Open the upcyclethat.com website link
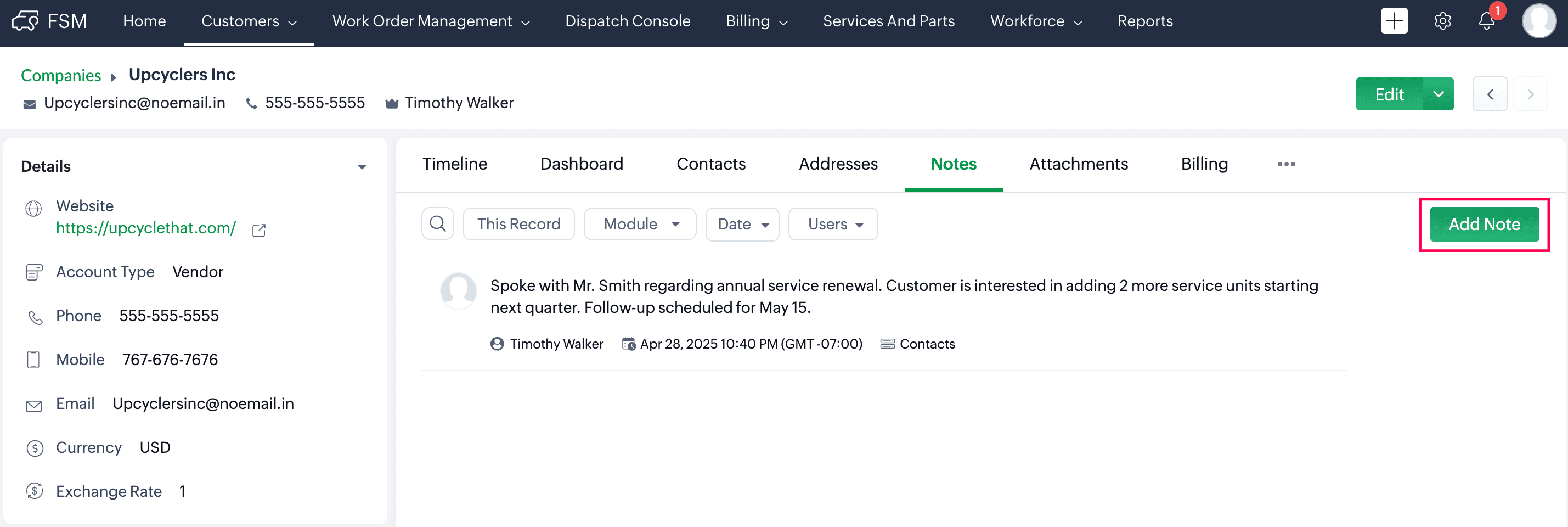Viewport: 1568px width, 527px height. [146, 228]
